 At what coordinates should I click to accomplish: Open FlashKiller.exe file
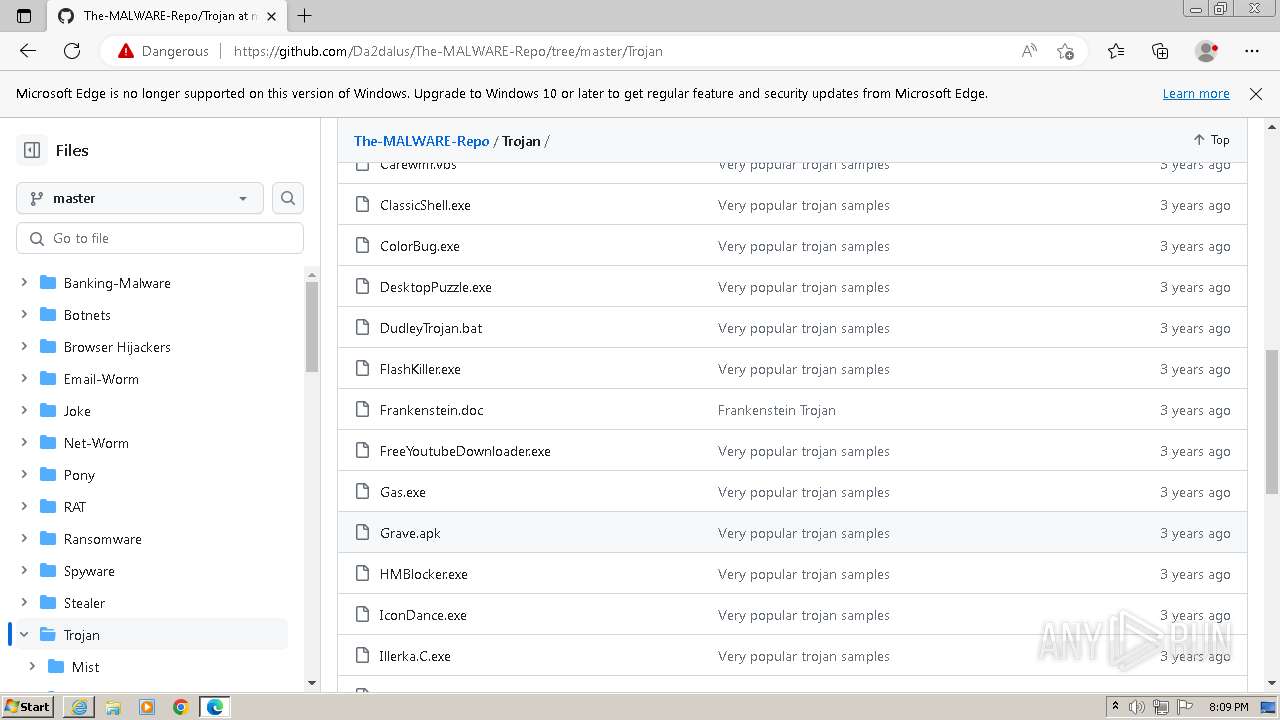pyautogui.click(x=420, y=369)
